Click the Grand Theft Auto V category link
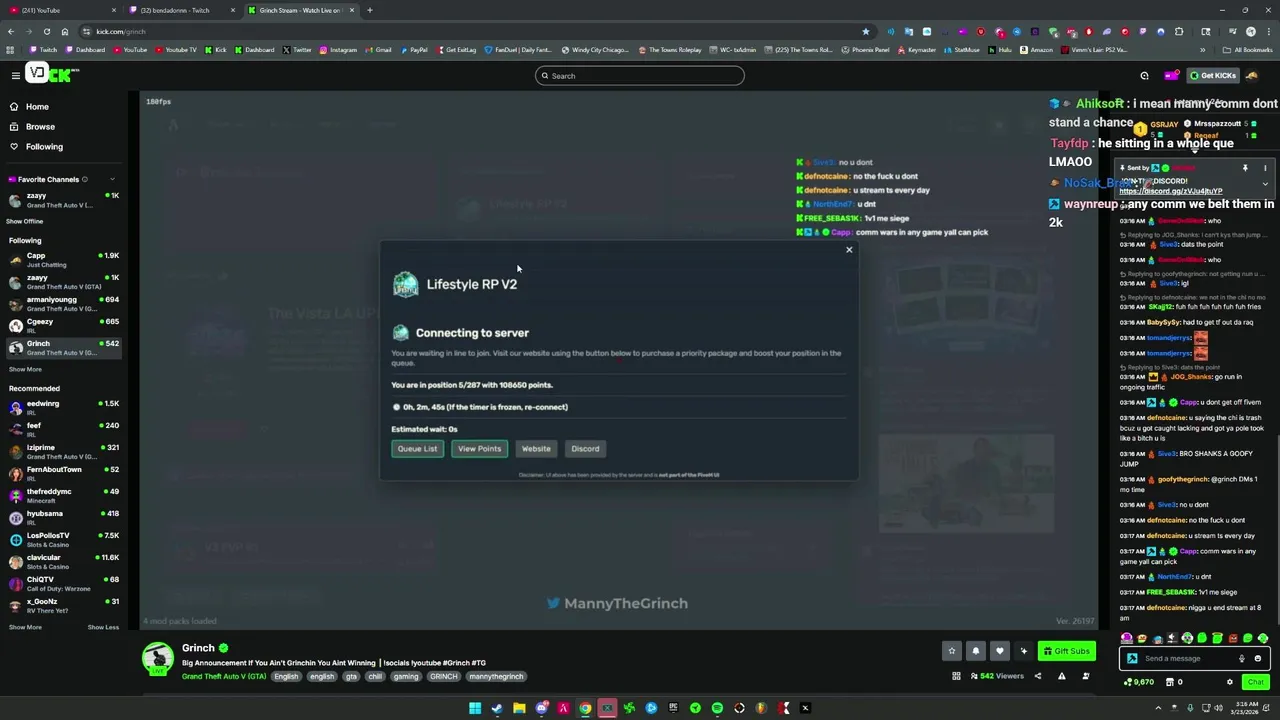 224,676
